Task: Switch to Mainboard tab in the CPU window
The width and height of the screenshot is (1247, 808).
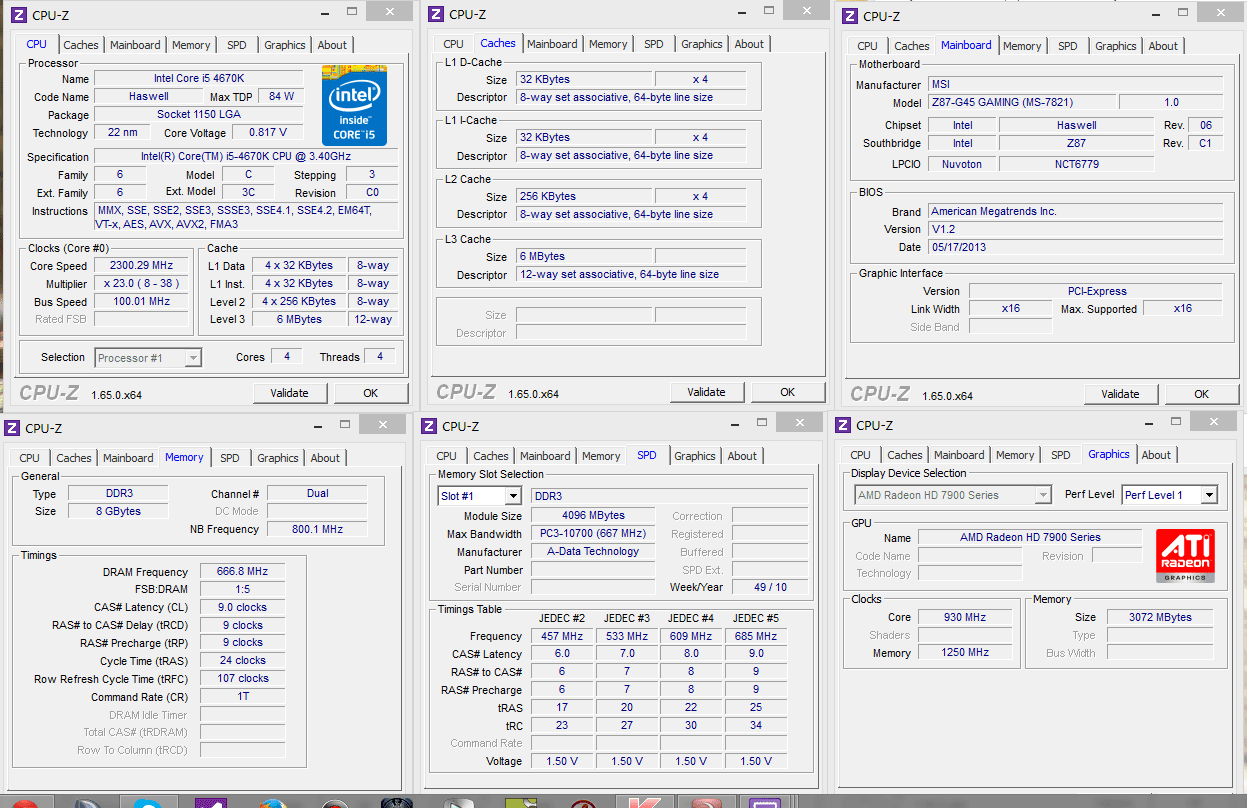Action: click(x=135, y=45)
